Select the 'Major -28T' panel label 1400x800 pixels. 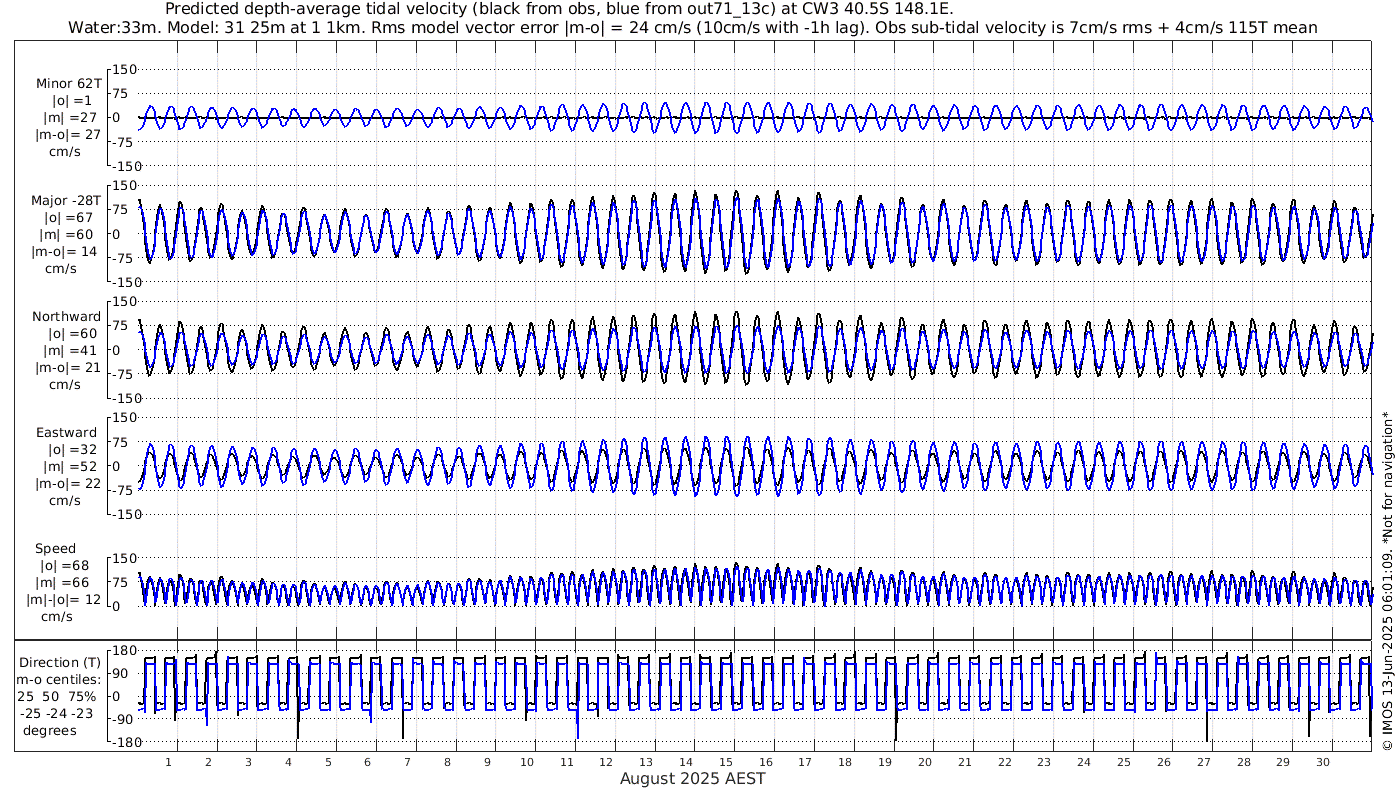(x=66, y=201)
